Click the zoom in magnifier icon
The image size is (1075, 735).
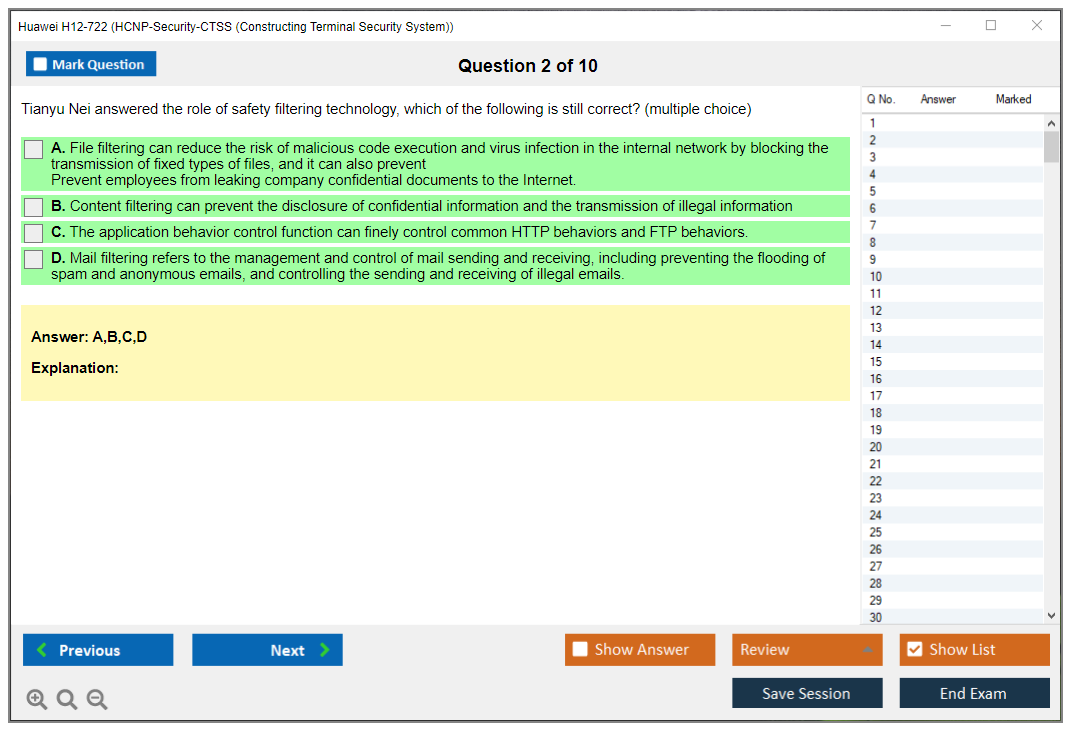(37, 699)
